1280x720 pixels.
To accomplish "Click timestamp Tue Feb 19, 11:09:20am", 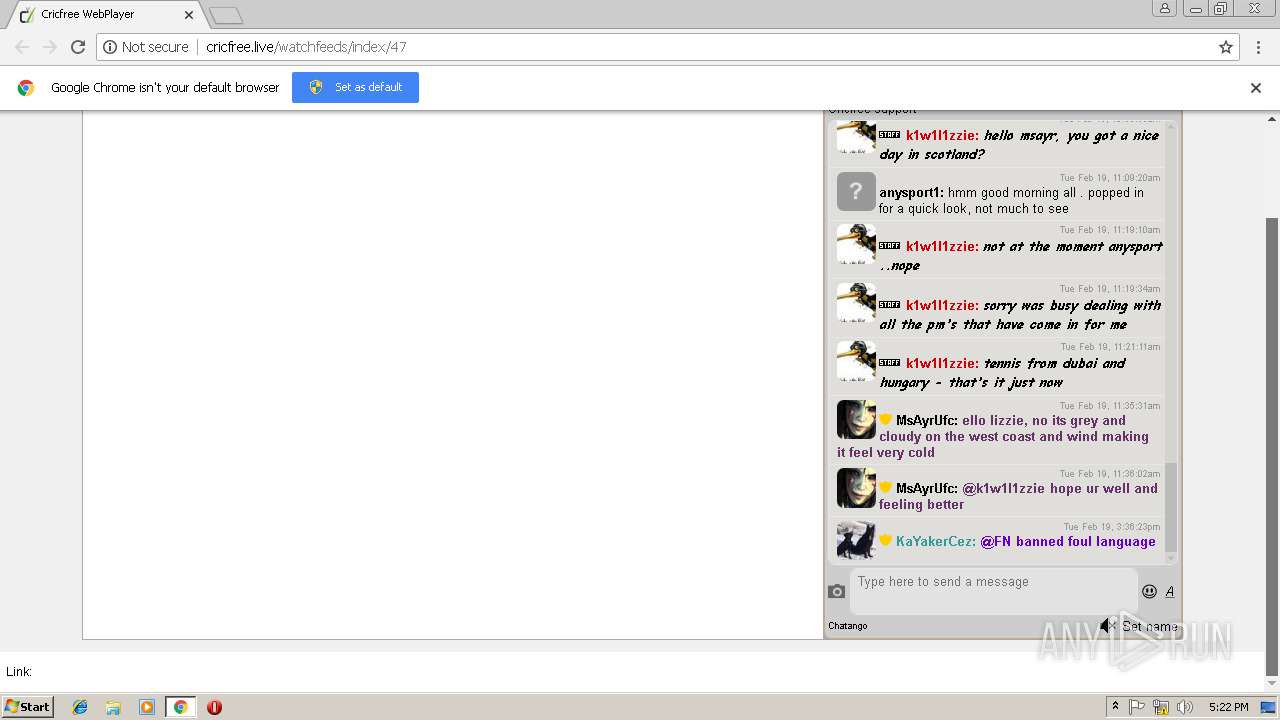I will click(x=1110, y=178).
